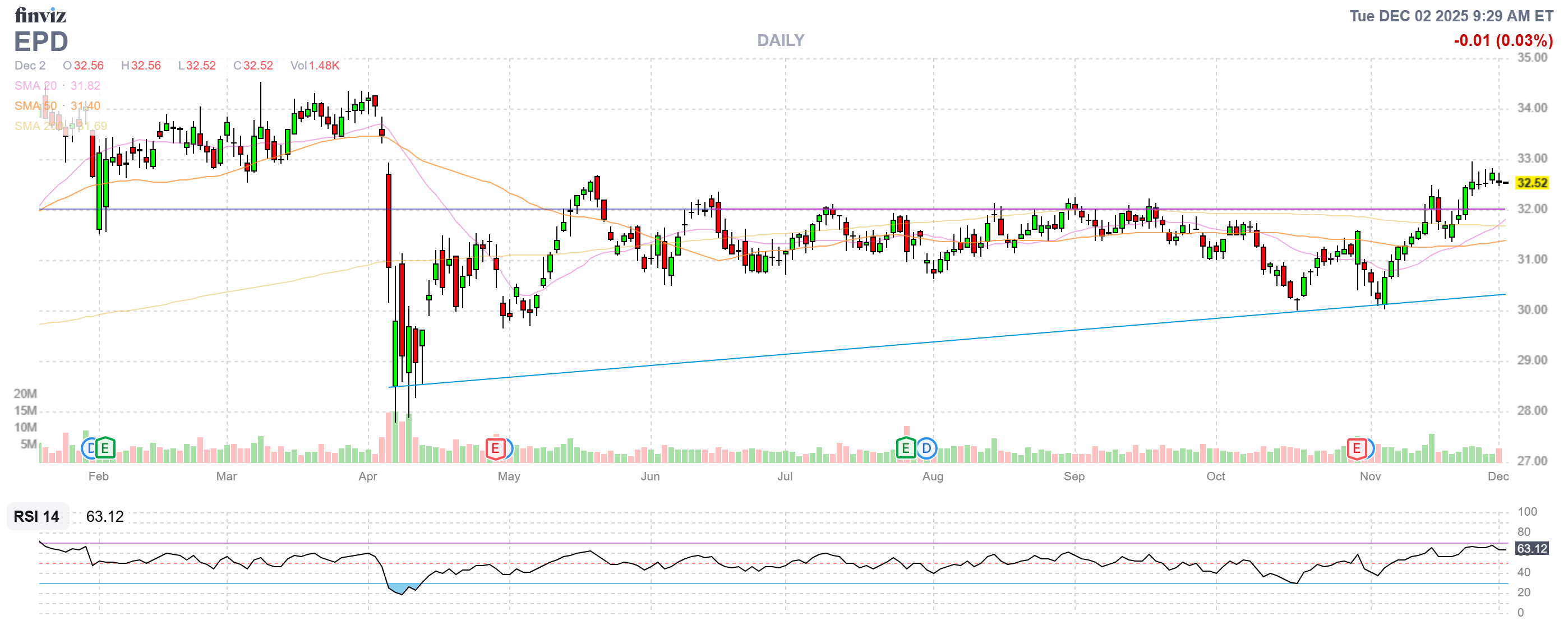Click the yellow 32.52 price tag
Viewport: 1568px width, 630px height.
pyautogui.click(x=1531, y=183)
